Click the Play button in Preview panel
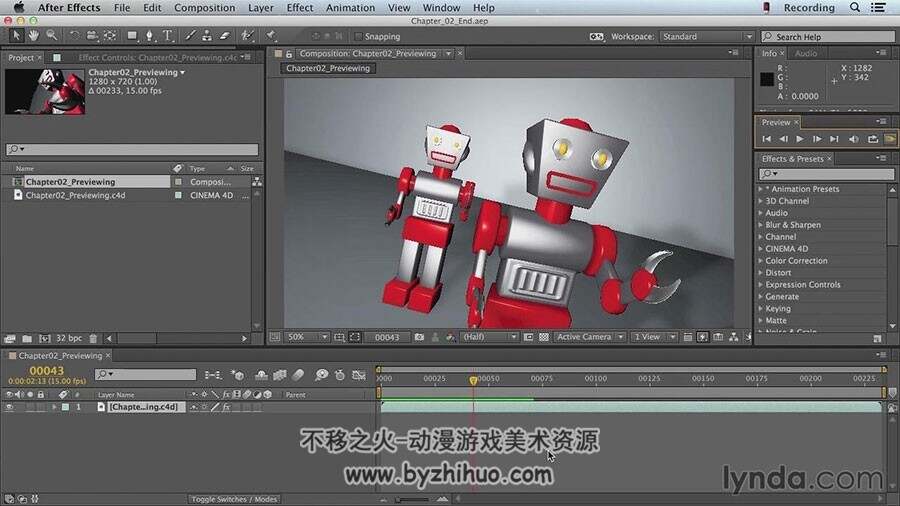 coord(800,139)
